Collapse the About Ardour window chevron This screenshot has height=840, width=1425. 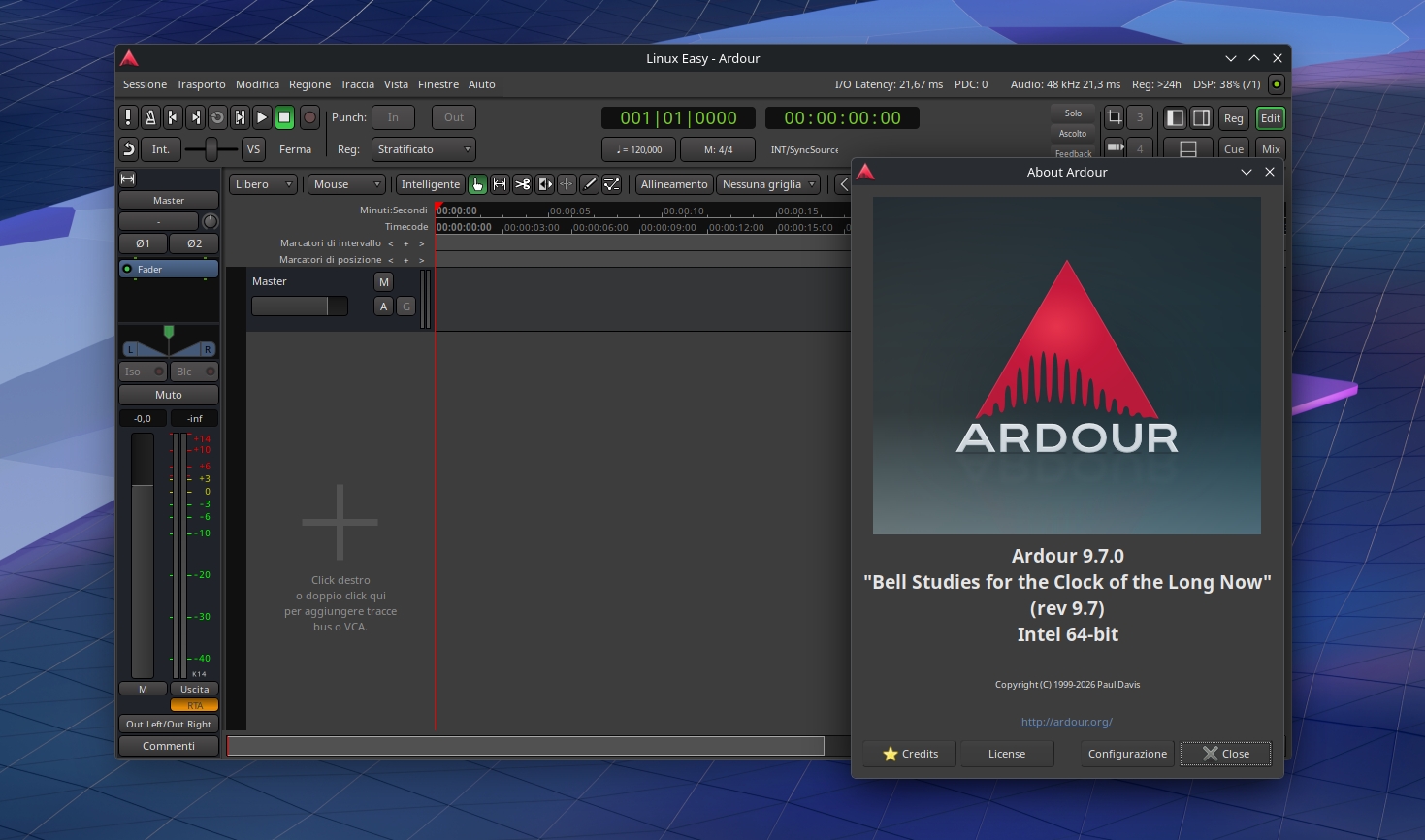(1247, 172)
